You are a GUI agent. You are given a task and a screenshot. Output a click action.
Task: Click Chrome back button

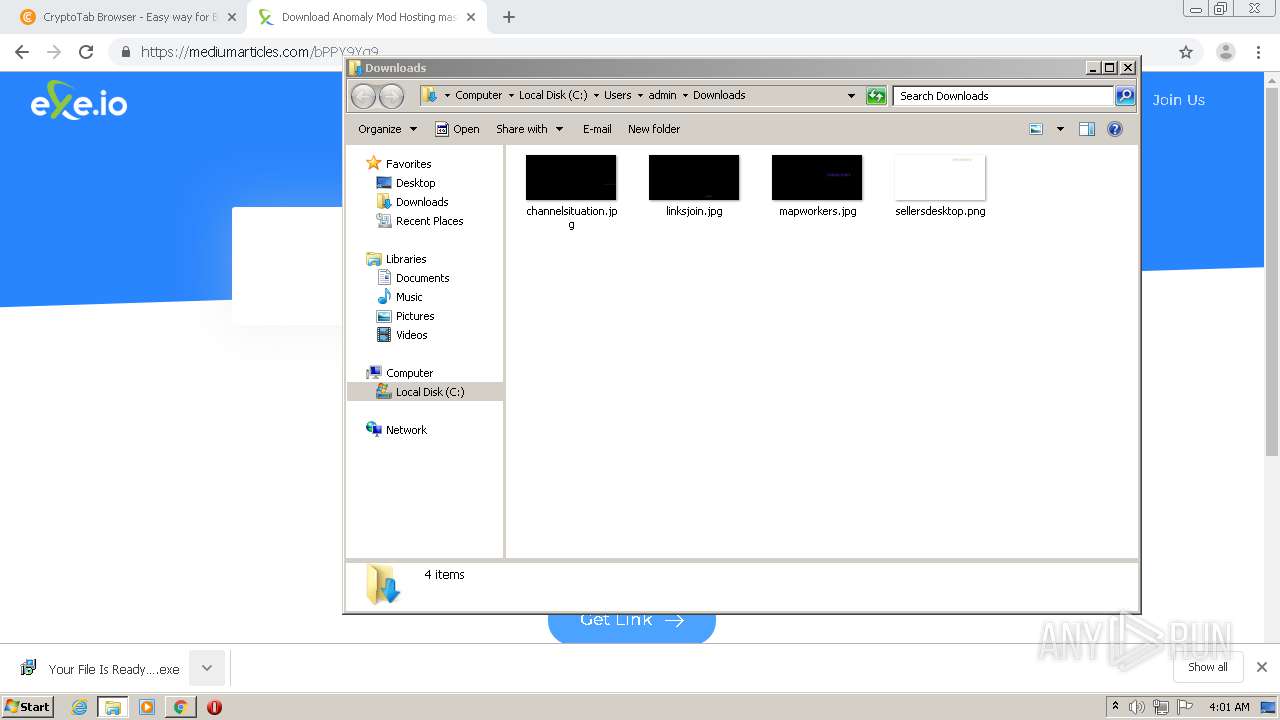click(x=22, y=52)
